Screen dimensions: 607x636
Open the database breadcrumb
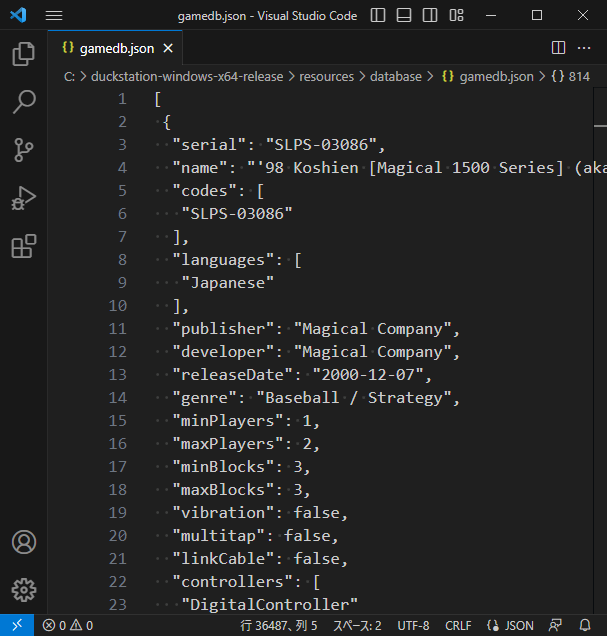[396, 77]
